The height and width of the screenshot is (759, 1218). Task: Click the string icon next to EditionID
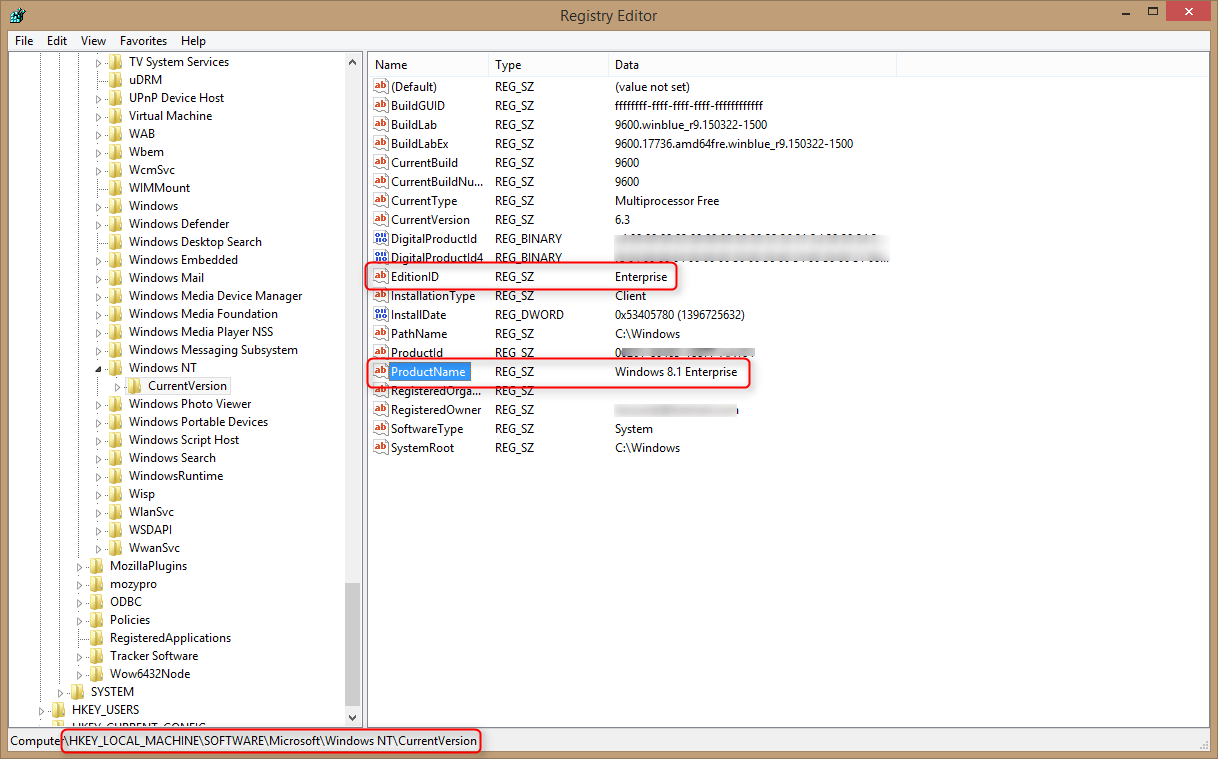(380, 276)
